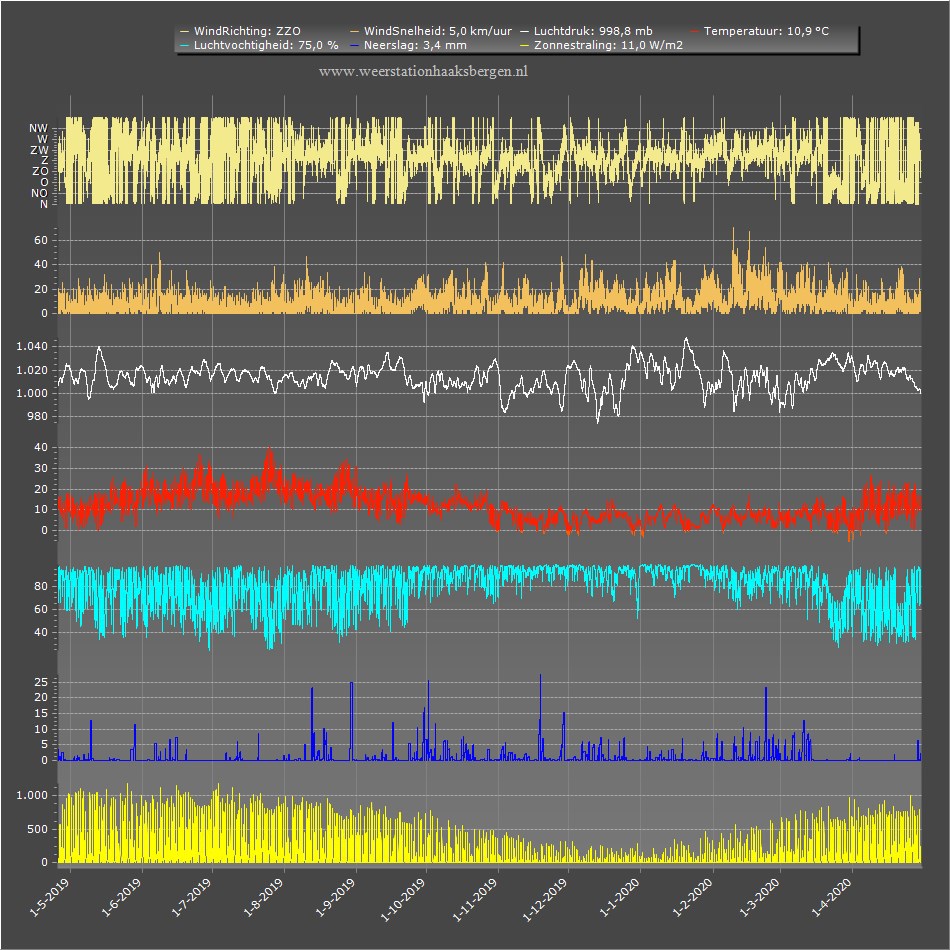
Task: Click the 1-3-2020 date axis label
Action: 760,897
